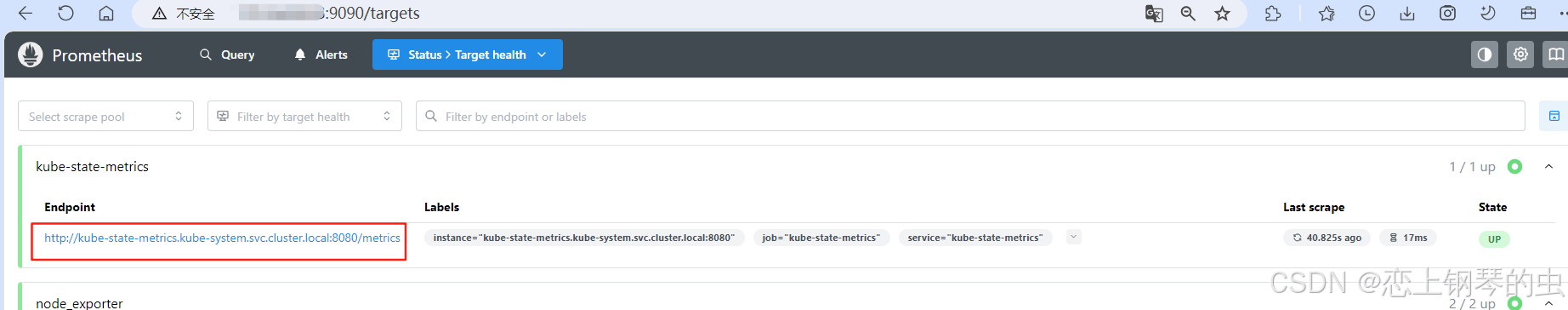Collapse the kube-state-metrics pool chevron
The width and height of the screenshot is (1568, 310).
[x=1548, y=167]
